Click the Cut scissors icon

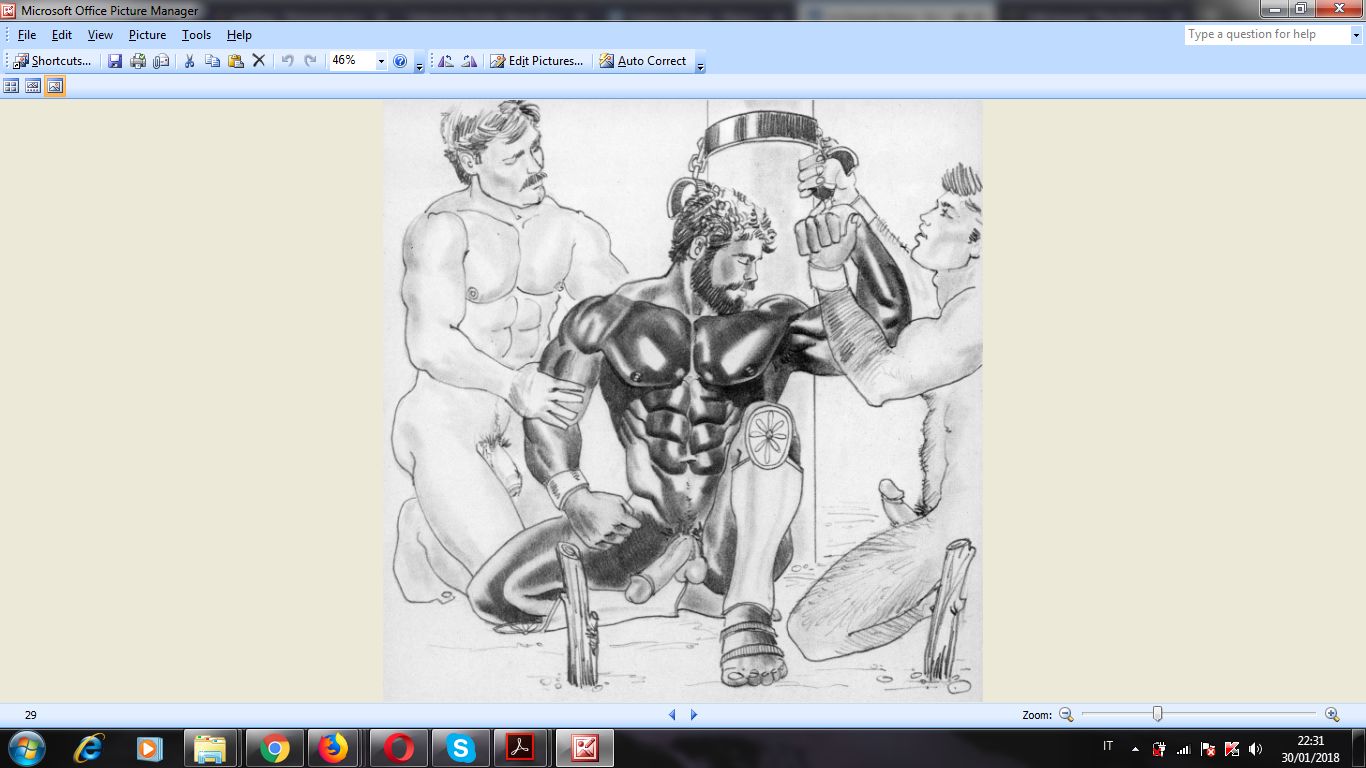[x=189, y=61]
